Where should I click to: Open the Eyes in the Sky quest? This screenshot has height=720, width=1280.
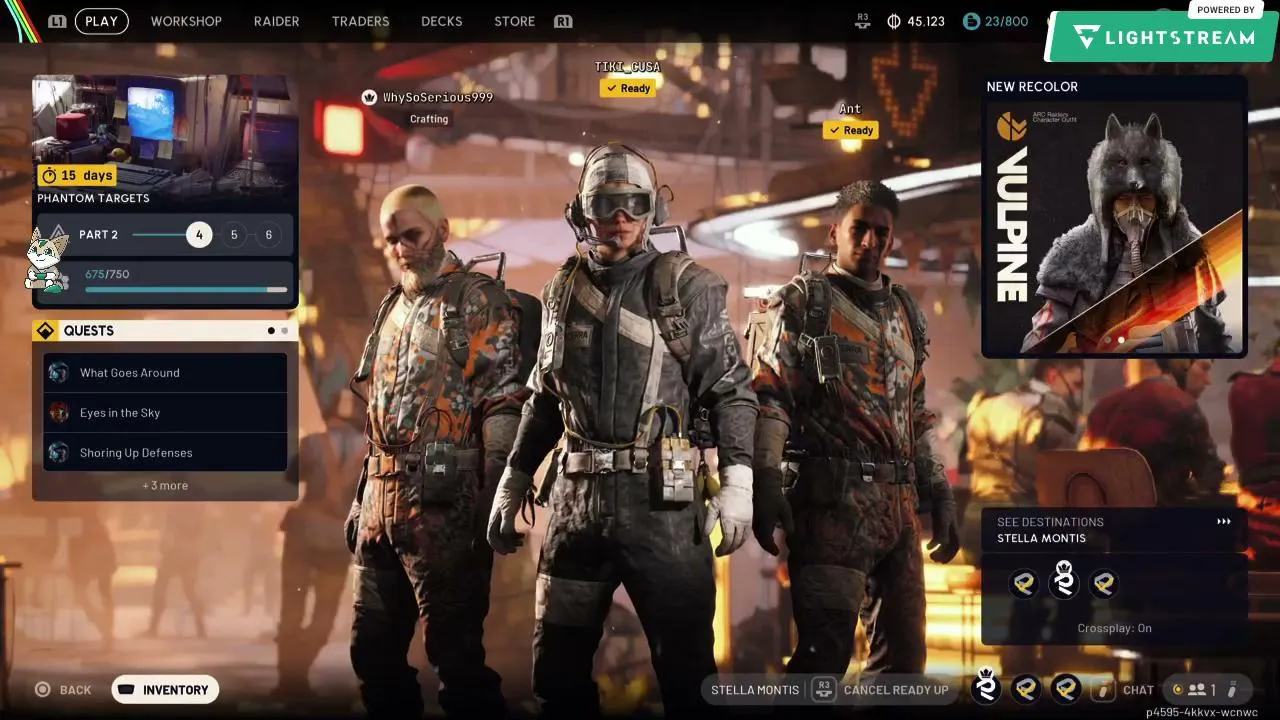(x=165, y=413)
